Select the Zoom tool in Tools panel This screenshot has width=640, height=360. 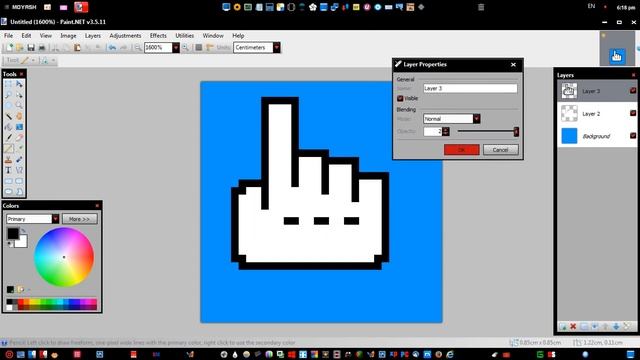pos(19,105)
